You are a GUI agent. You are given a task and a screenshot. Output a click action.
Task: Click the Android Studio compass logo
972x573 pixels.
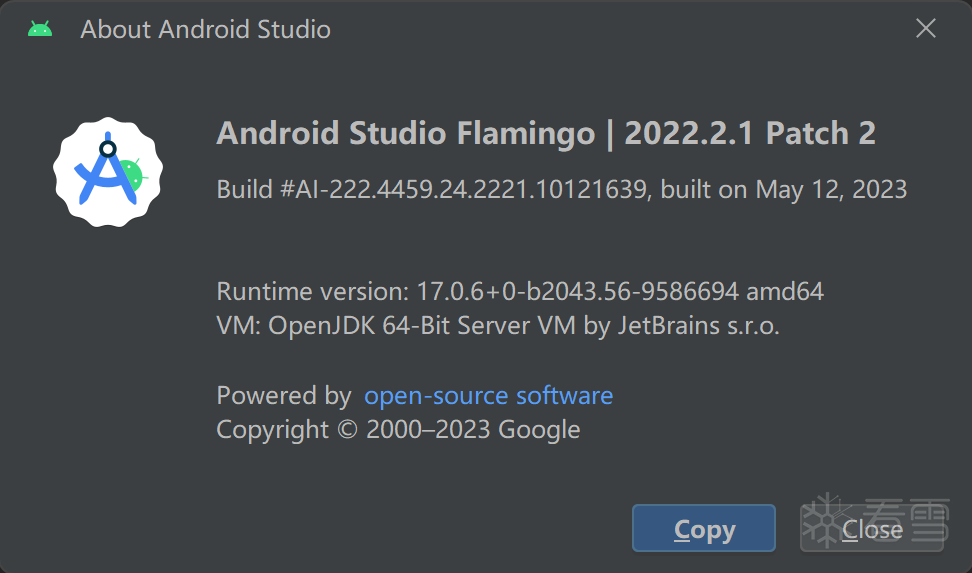click(x=107, y=171)
